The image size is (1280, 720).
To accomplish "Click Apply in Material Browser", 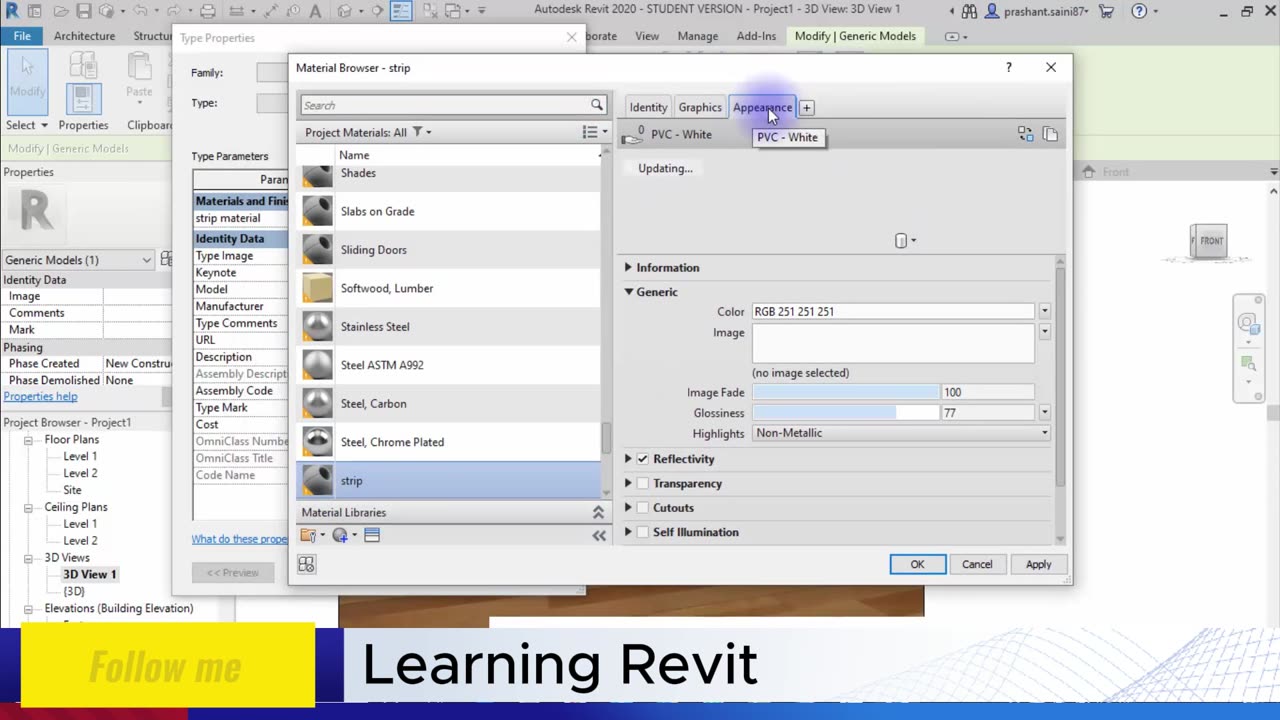I will click(x=1038, y=565).
